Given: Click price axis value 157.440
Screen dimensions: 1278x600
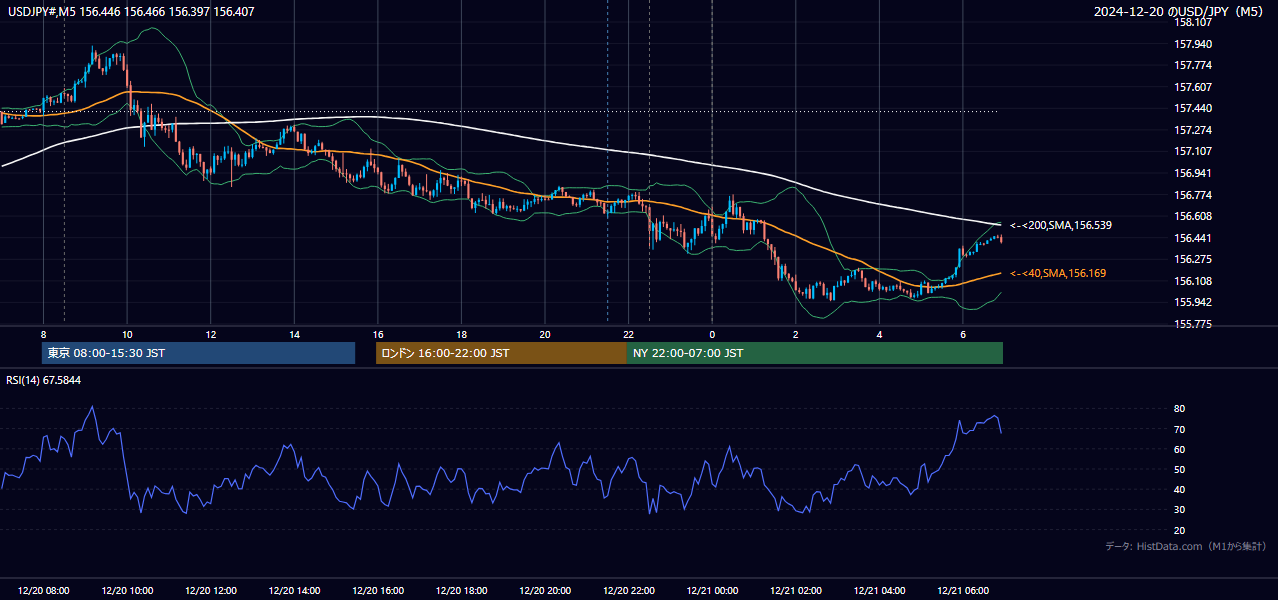Looking at the screenshot, I should click(1193, 108).
